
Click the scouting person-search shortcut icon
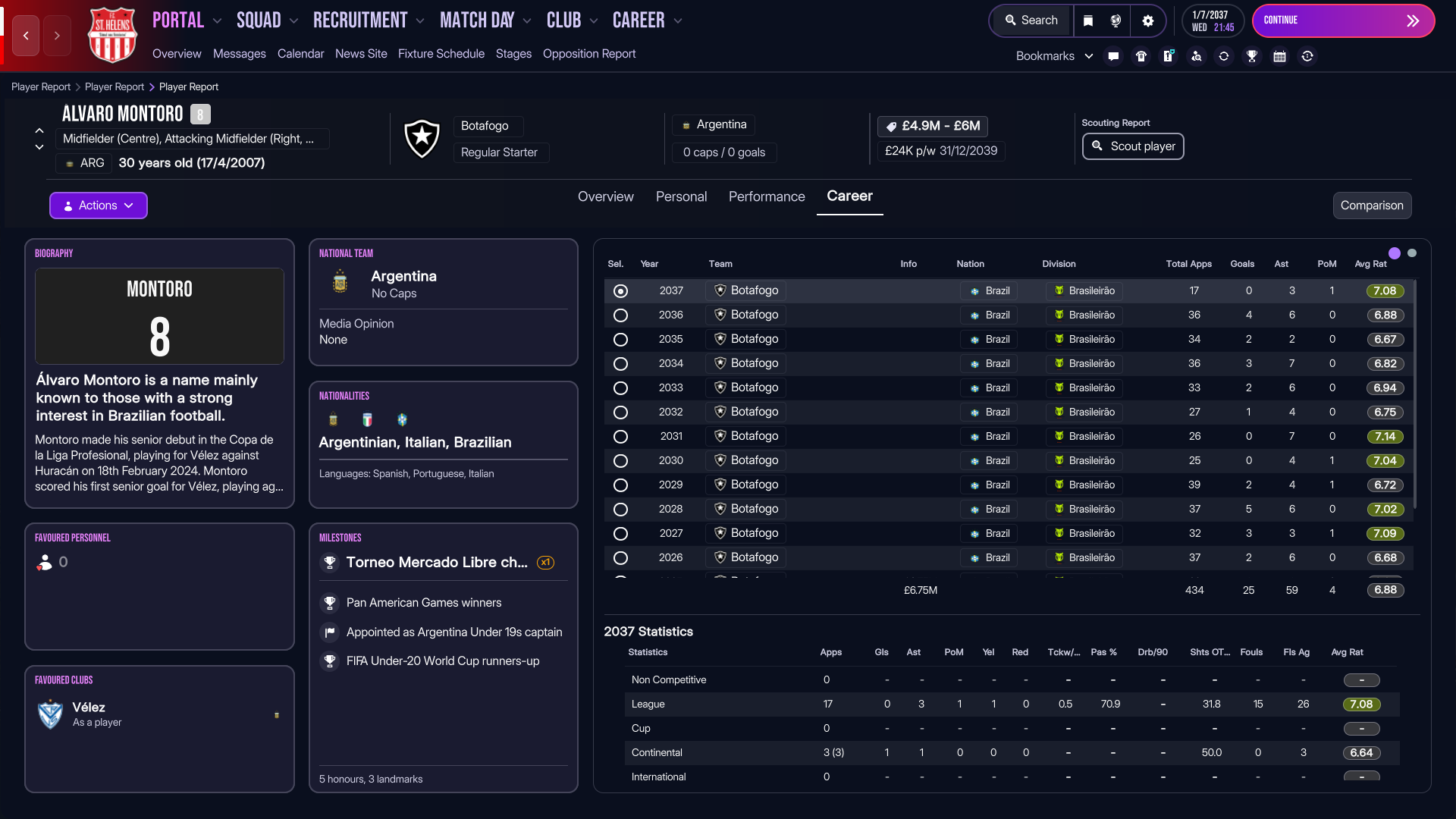(x=1196, y=56)
